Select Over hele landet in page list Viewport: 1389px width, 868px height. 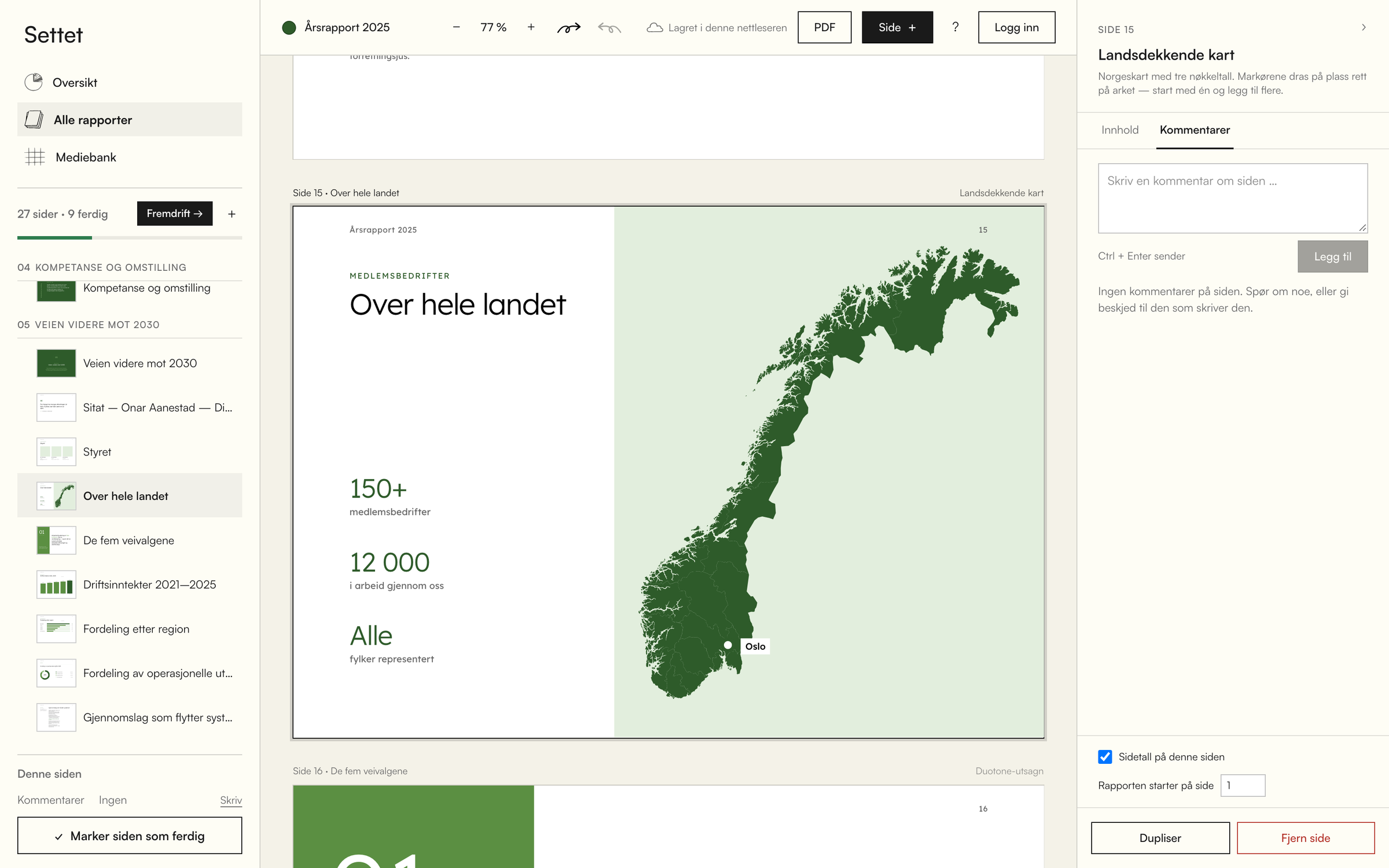tap(130, 495)
